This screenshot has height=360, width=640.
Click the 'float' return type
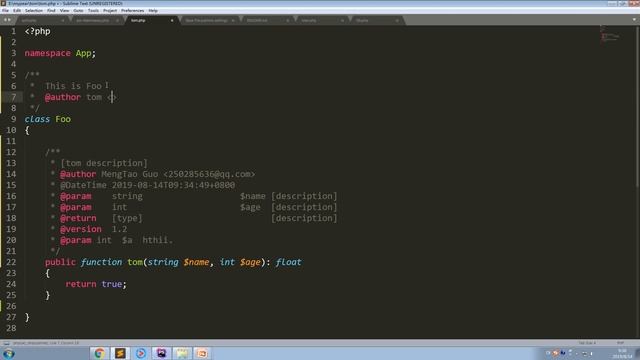289,262
